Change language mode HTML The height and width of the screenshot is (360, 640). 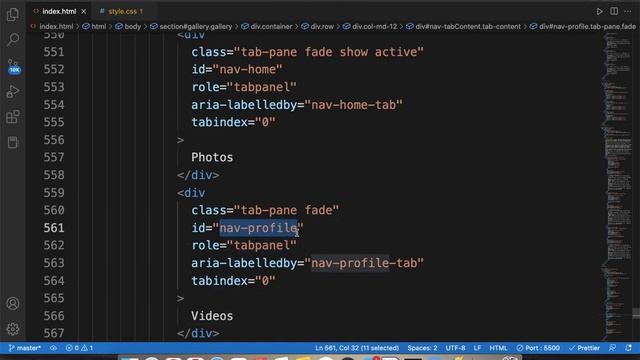[498, 348]
